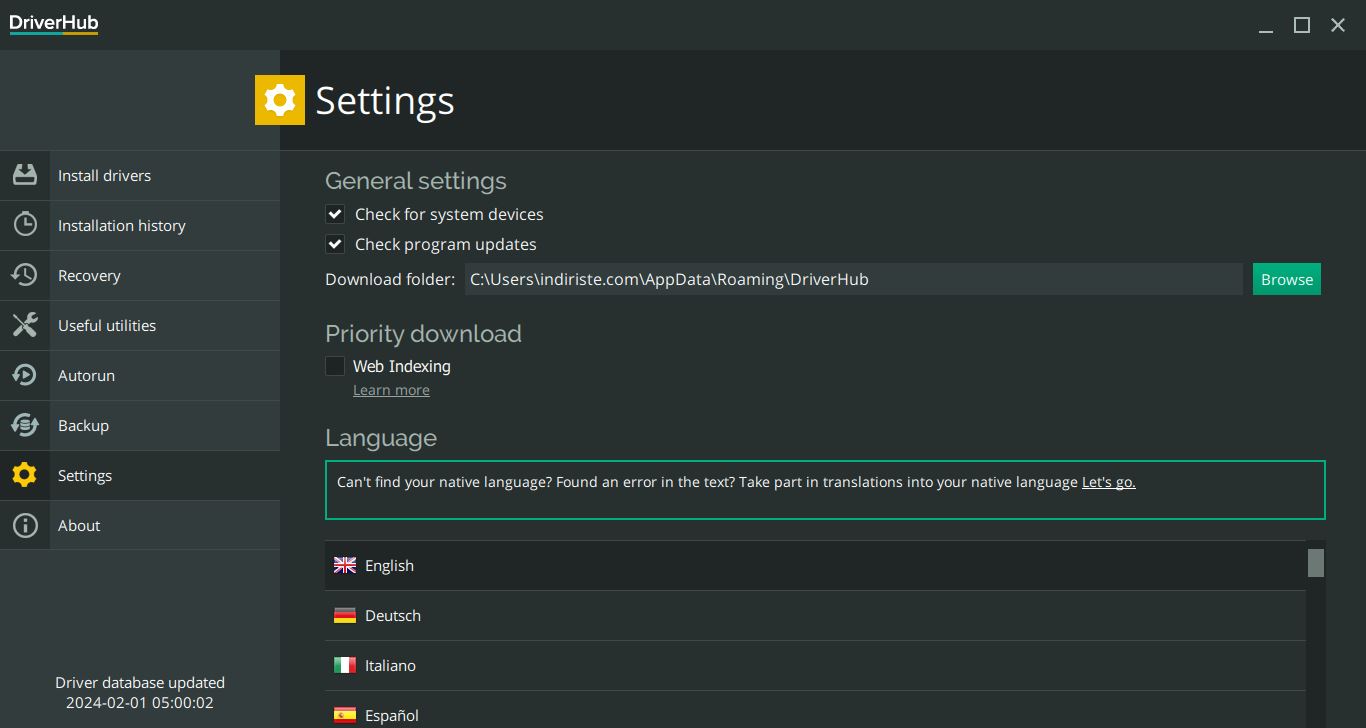Viewport: 1366px width, 728px height.
Task: Click the Spanish flag beside Español
Action: point(345,715)
